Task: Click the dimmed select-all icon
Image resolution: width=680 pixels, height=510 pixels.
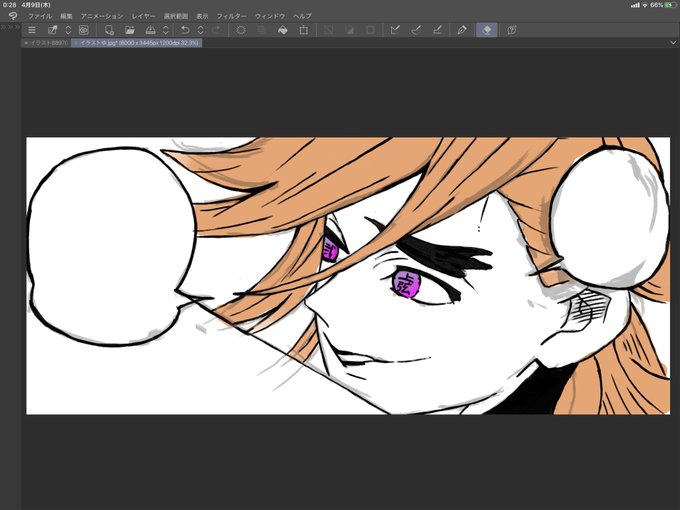Action: click(x=261, y=30)
